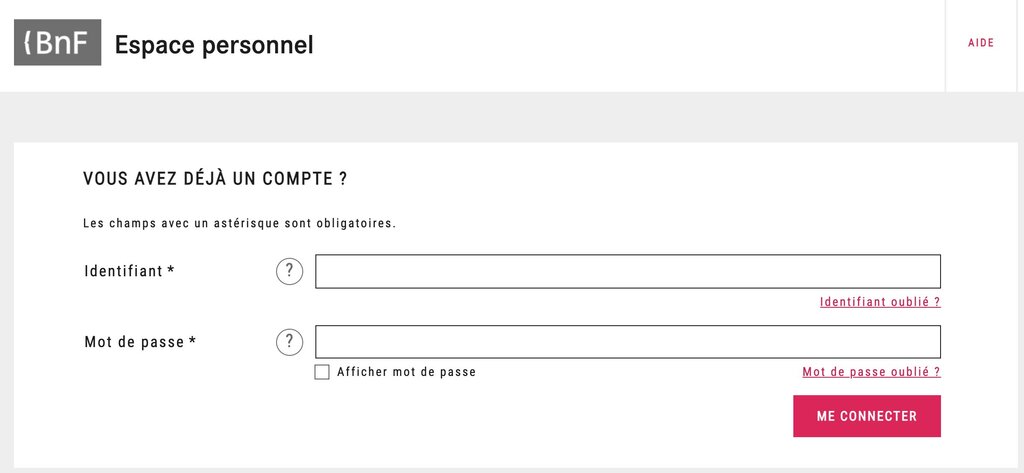Click the required asterisk next to Mot de passe

(x=193, y=340)
